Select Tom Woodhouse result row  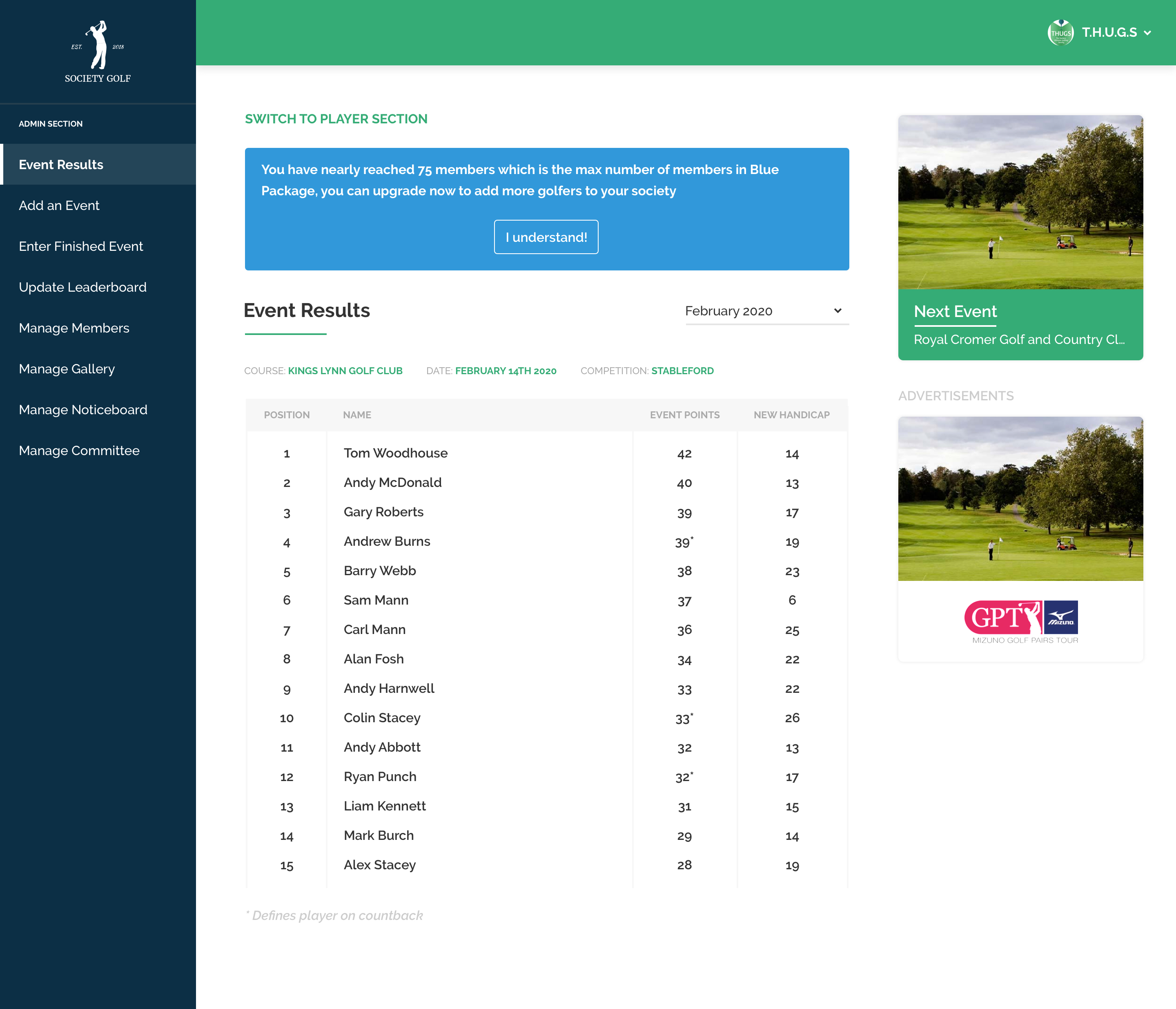coord(396,453)
